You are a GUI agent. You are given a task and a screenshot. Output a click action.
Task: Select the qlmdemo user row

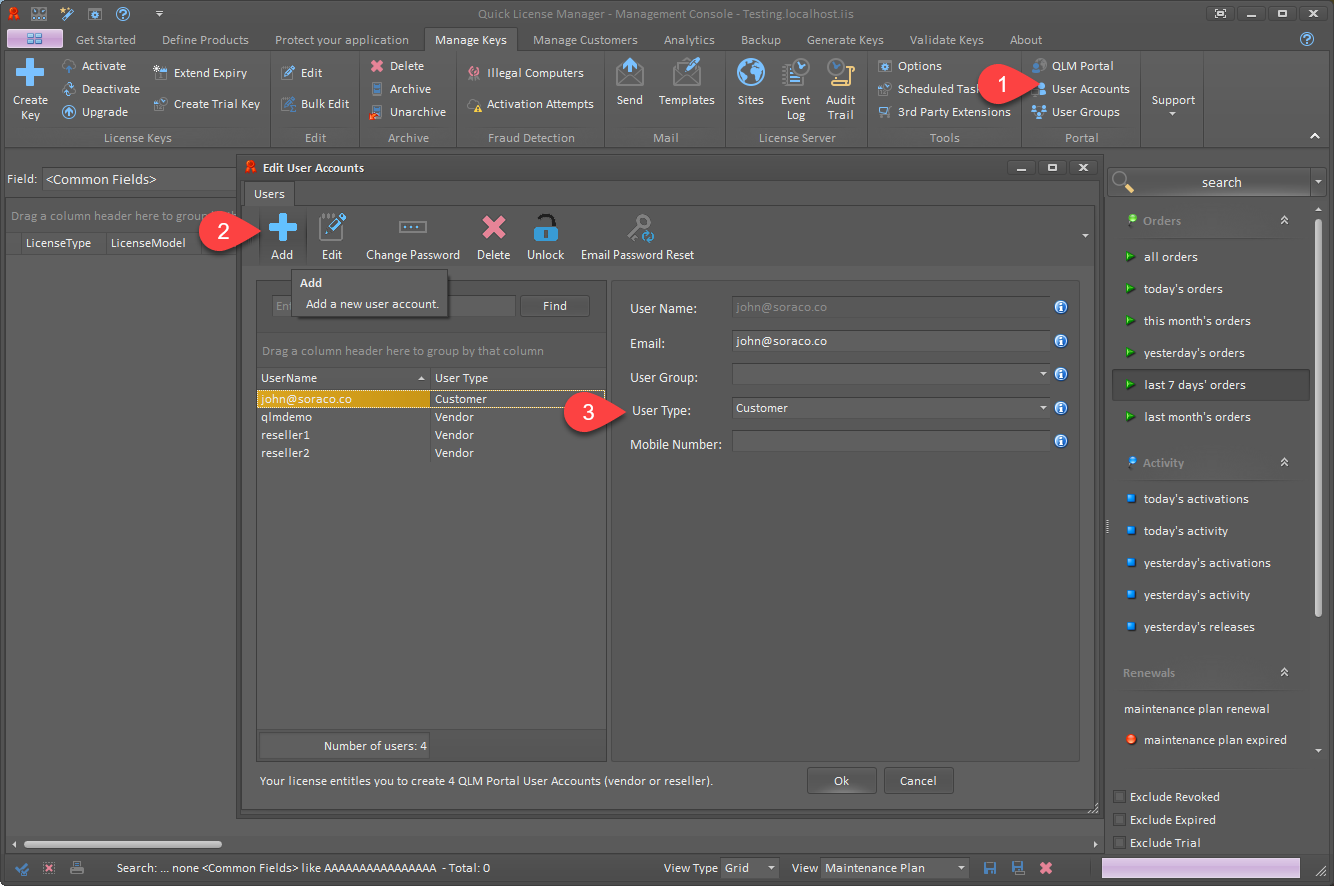point(430,417)
